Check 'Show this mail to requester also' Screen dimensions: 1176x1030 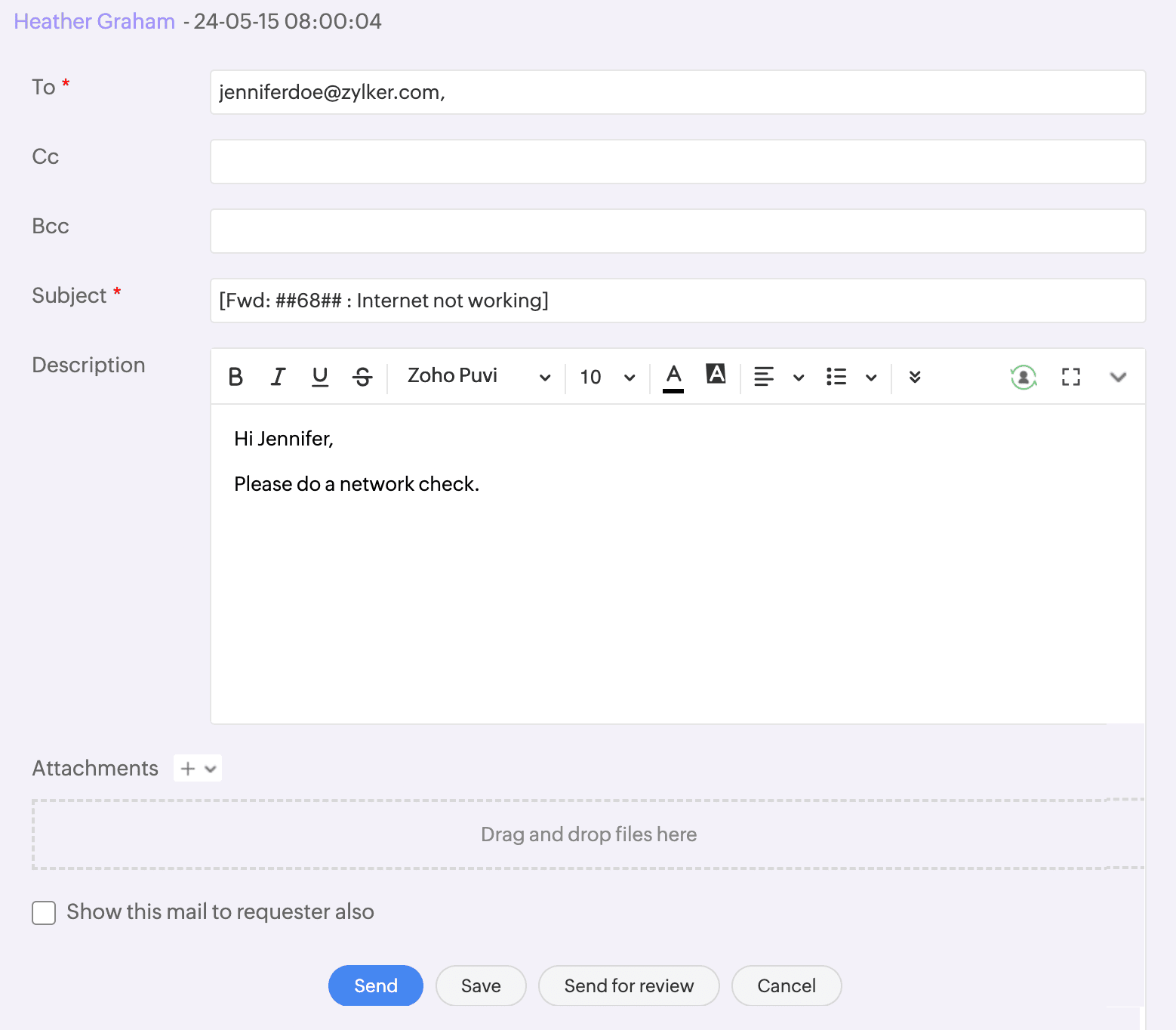coord(44,912)
